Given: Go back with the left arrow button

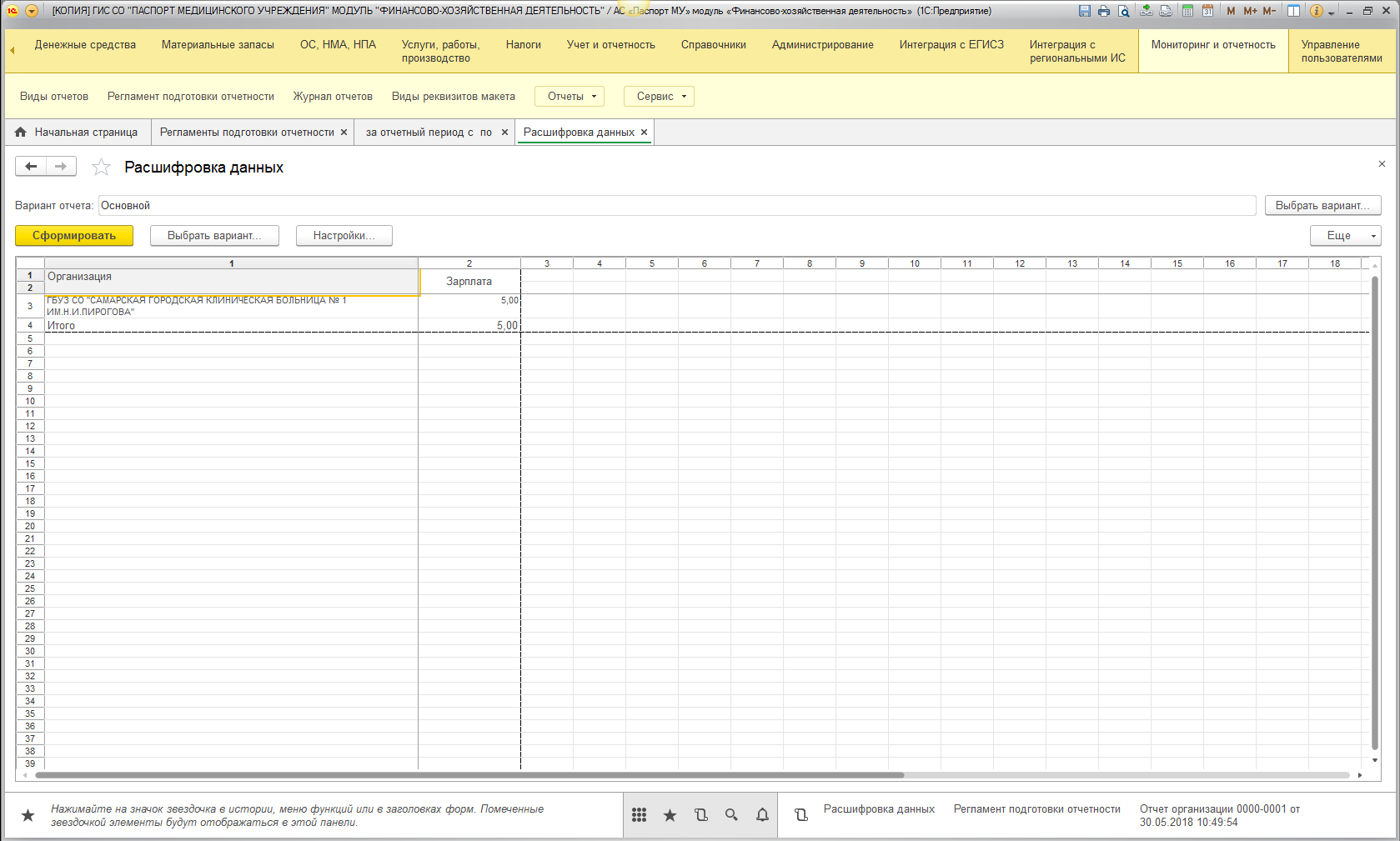Looking at the screenshot, I should click(x=31, y=167).
